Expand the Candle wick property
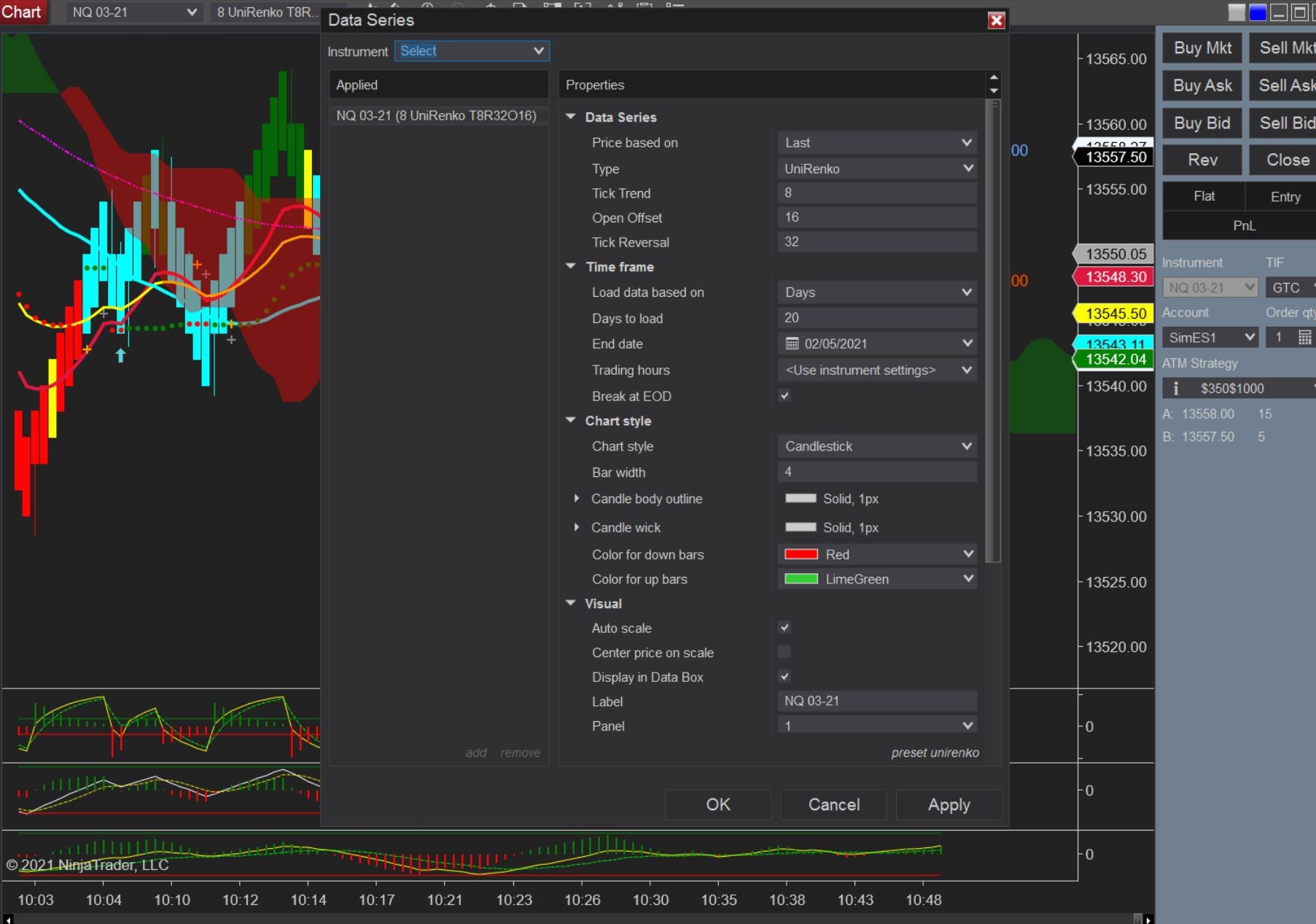Viewport: 1316px width, 924px height. click(x=577, y=527)
